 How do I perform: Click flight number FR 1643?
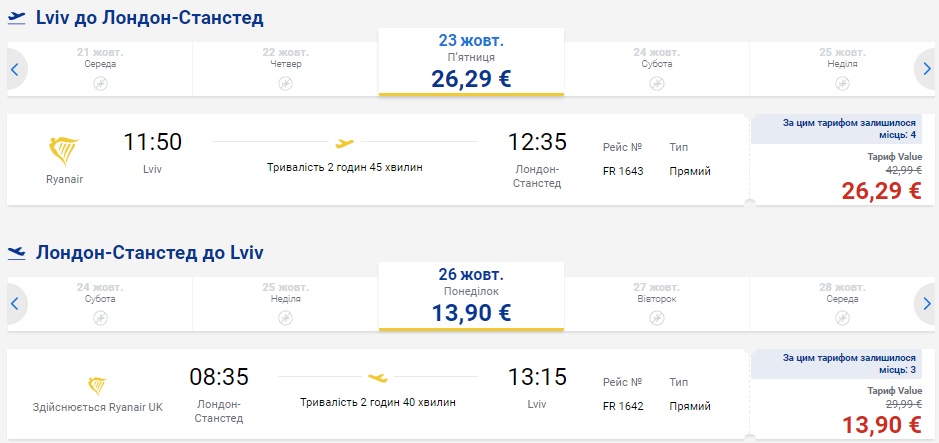coord(624,171)
